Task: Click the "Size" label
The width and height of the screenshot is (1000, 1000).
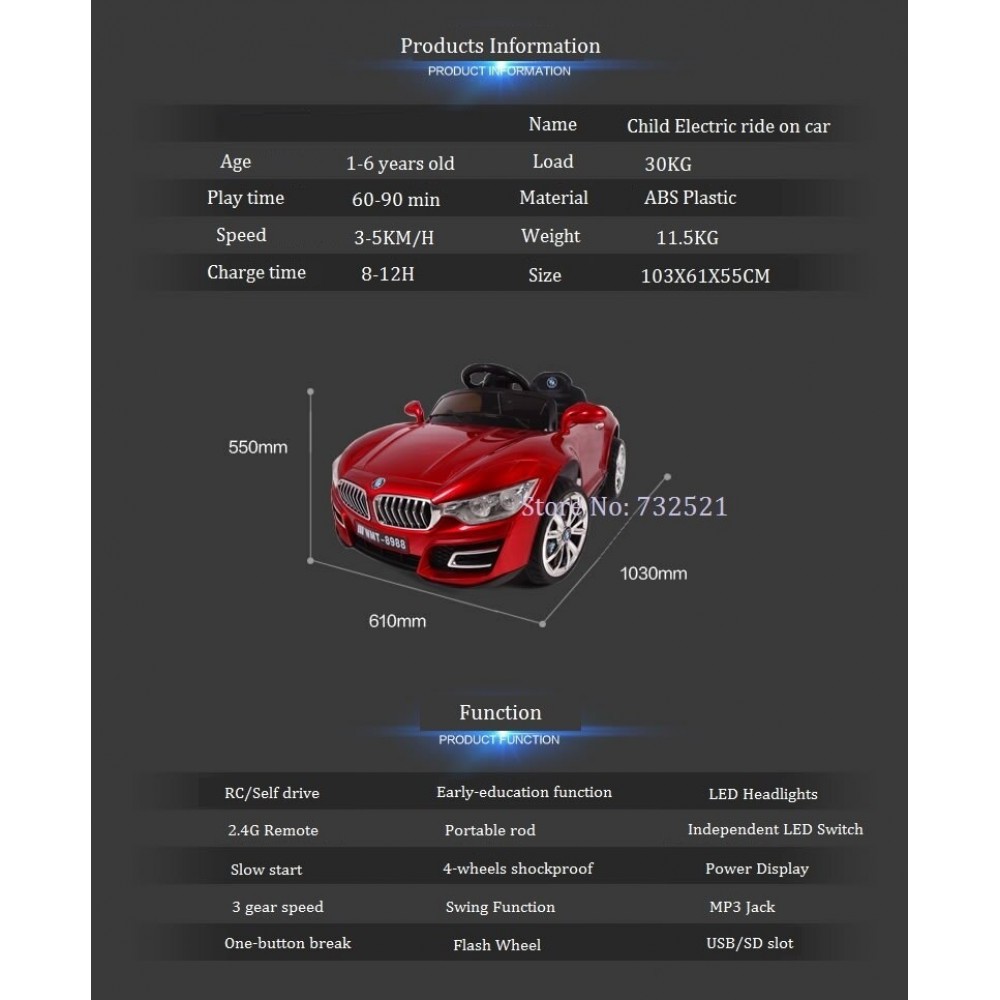Action: [545, 276]
